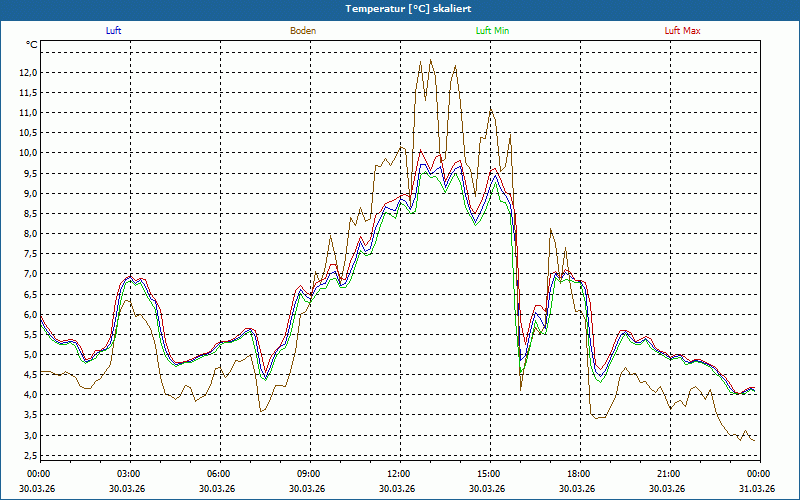
Task: Click the °C unit label on the y-axis
Action: tap(31, 45)
